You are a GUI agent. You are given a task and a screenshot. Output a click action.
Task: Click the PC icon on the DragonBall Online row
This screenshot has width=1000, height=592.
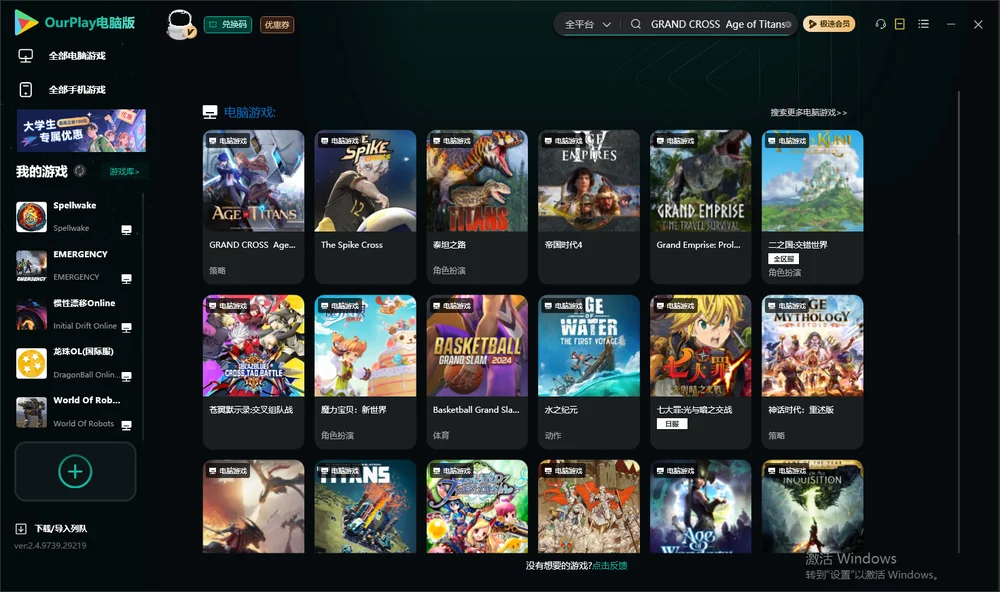(x=126, y=376)
